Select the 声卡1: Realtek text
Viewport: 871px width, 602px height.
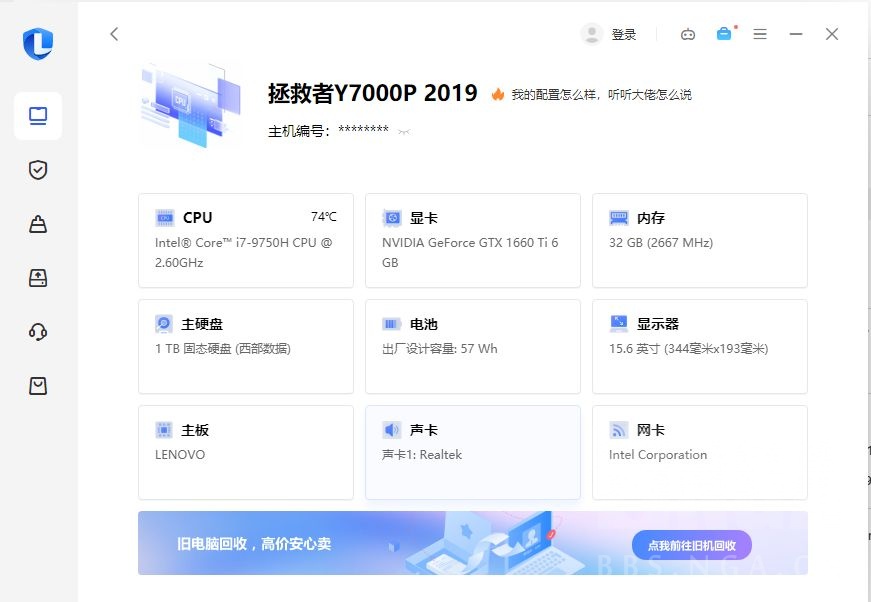422,455
